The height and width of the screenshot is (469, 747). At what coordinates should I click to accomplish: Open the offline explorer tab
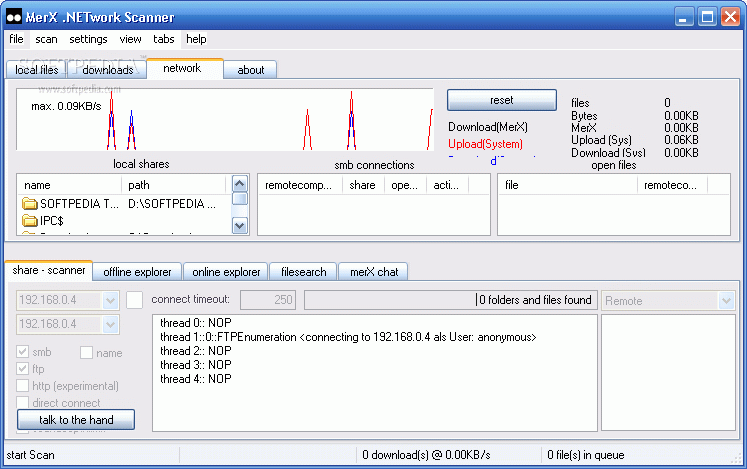coord(137,272)
